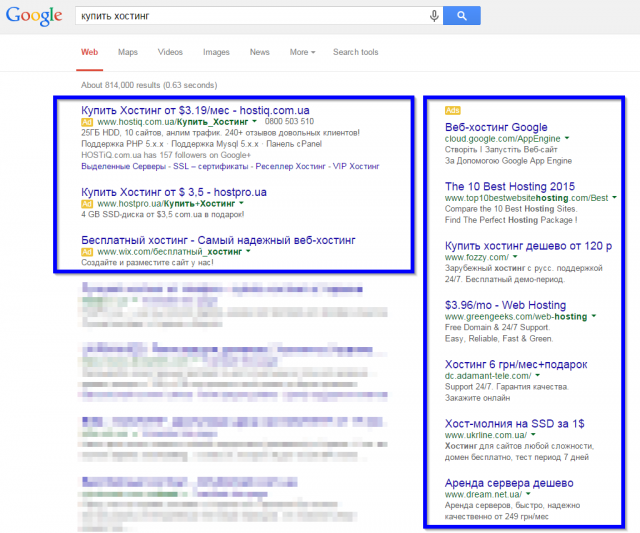This screenshot has height=533, width=640.
Task: Click the Google logo
Action: (x=34, y=16)
